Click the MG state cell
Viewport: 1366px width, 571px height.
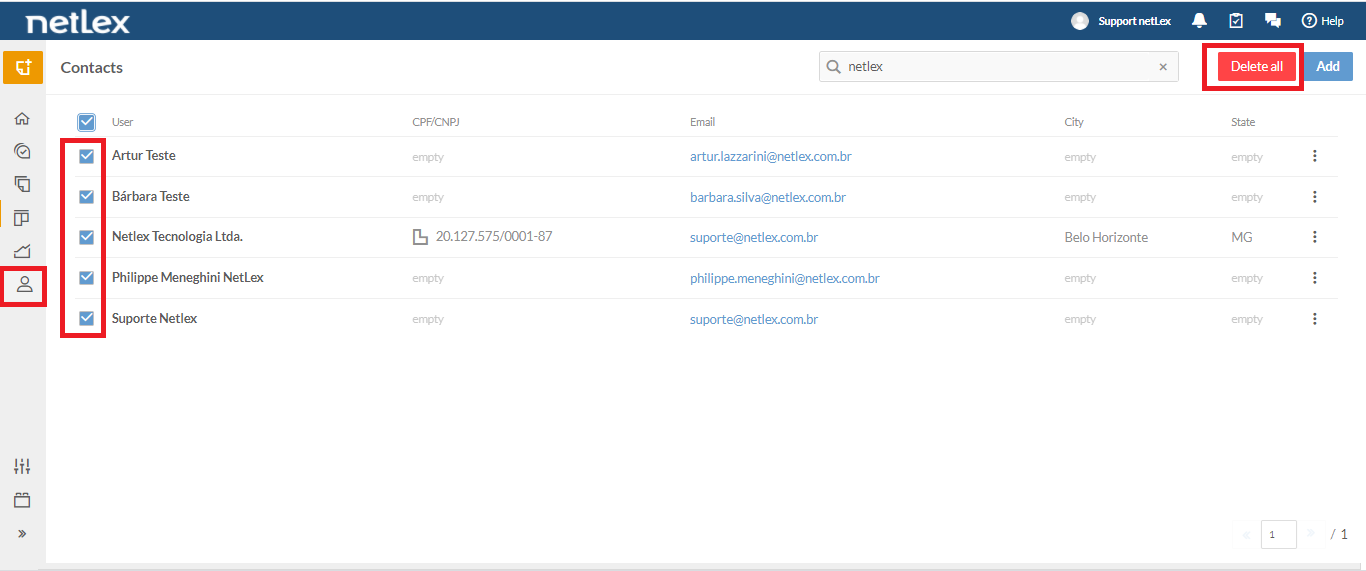pos(1242,238)
